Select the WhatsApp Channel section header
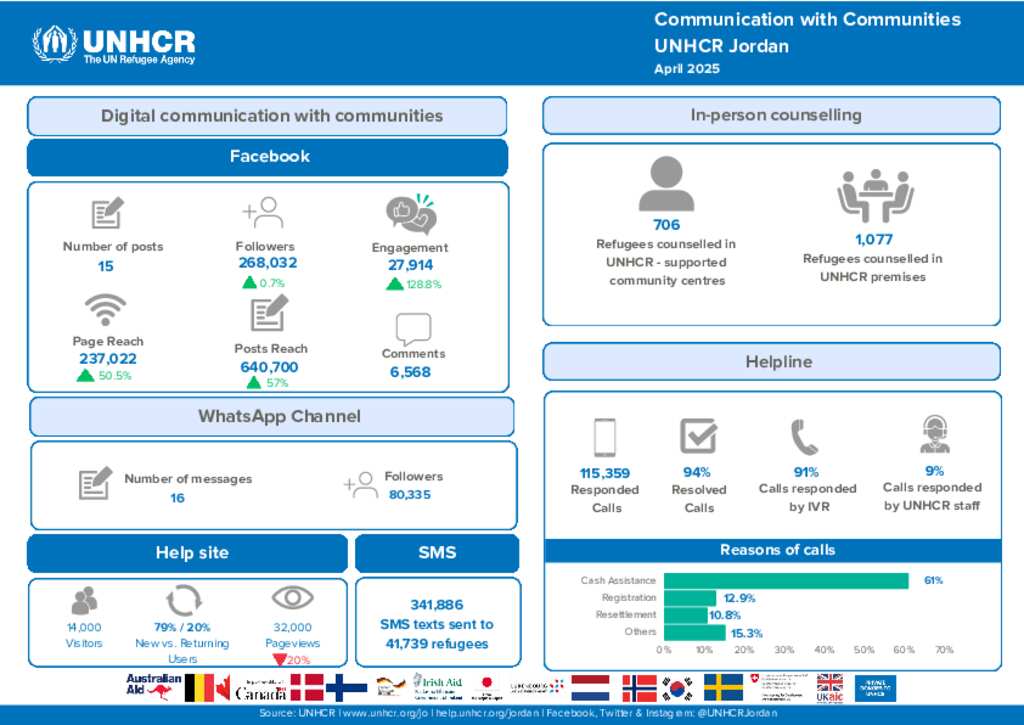The width and height of the screenshot is (1024, 725). [x=272, y=416]
